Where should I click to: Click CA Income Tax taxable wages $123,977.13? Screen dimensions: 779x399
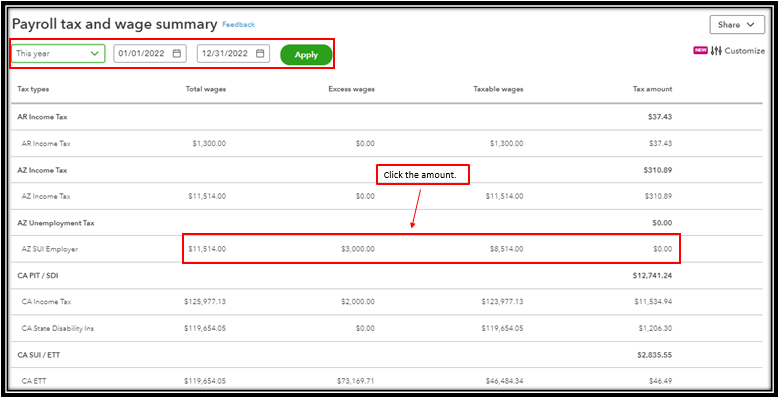point(502,302)
